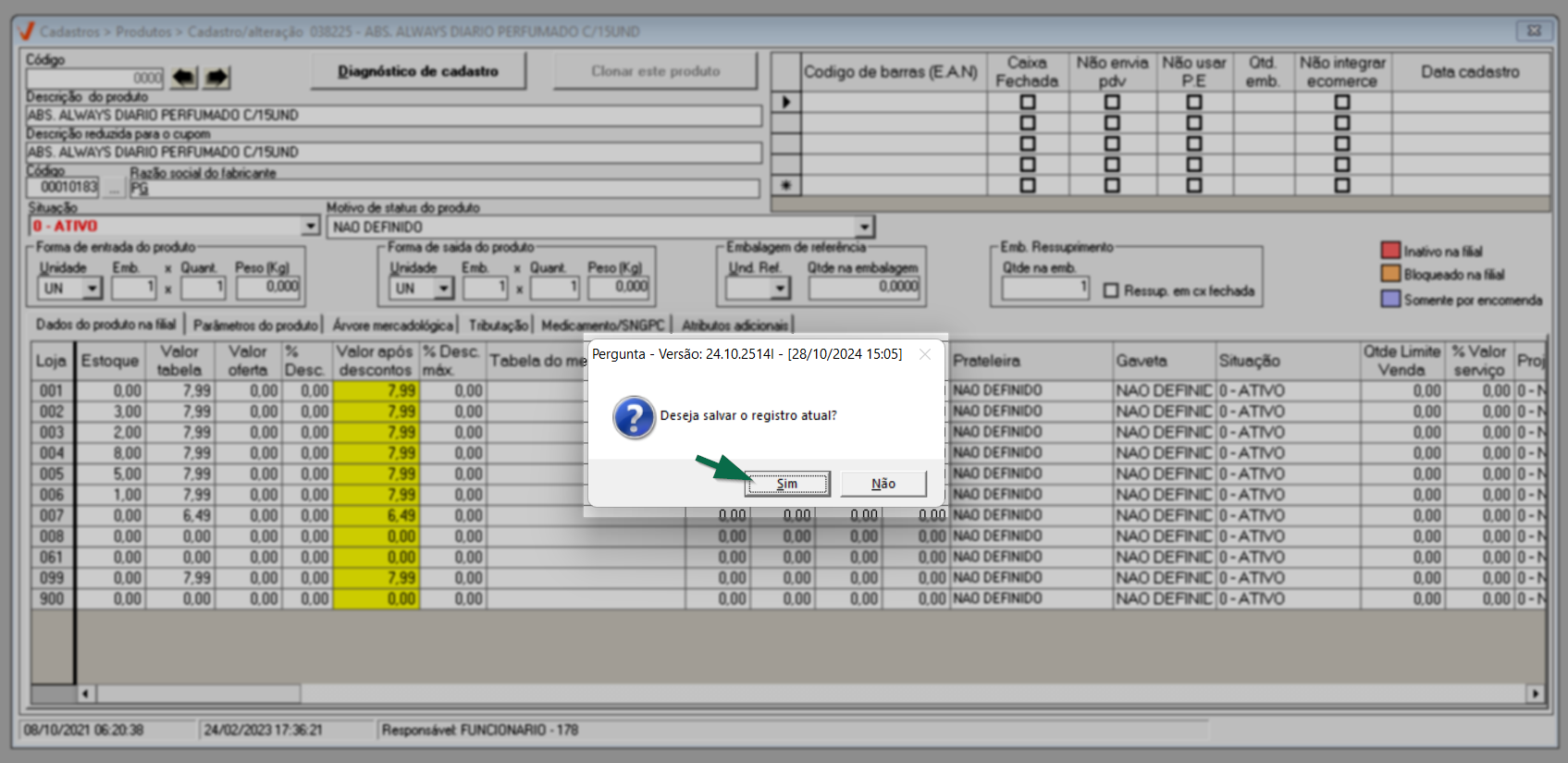Click the Qtde na emb. ressuprimento field
Image resolution: width=1568 pixels, height=763 pixels.
click(1045, 288)
